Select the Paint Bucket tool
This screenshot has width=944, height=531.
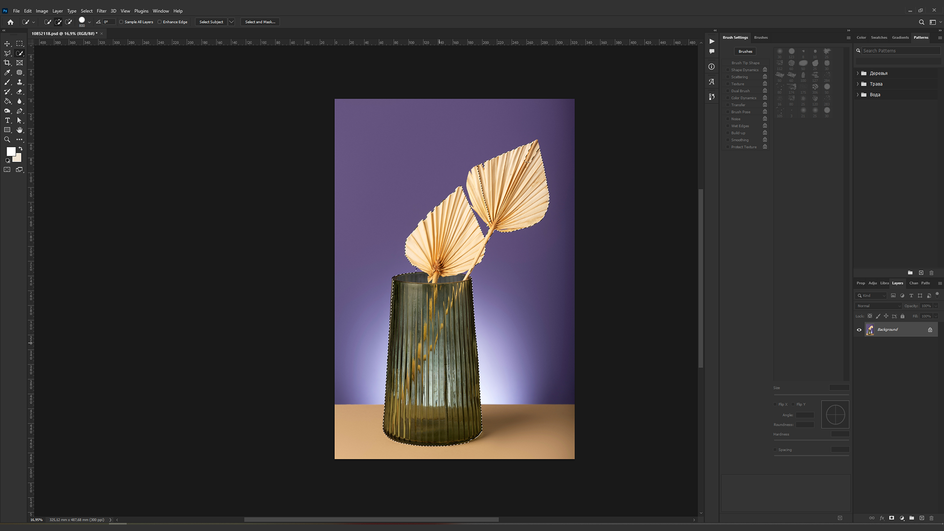click(7, 101)
